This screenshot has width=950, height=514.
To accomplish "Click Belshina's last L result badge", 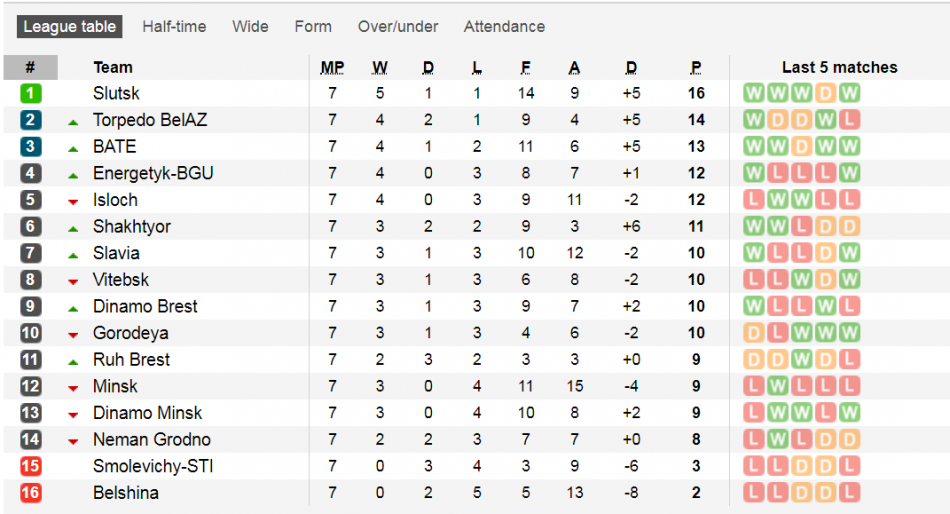I will 850,493.
